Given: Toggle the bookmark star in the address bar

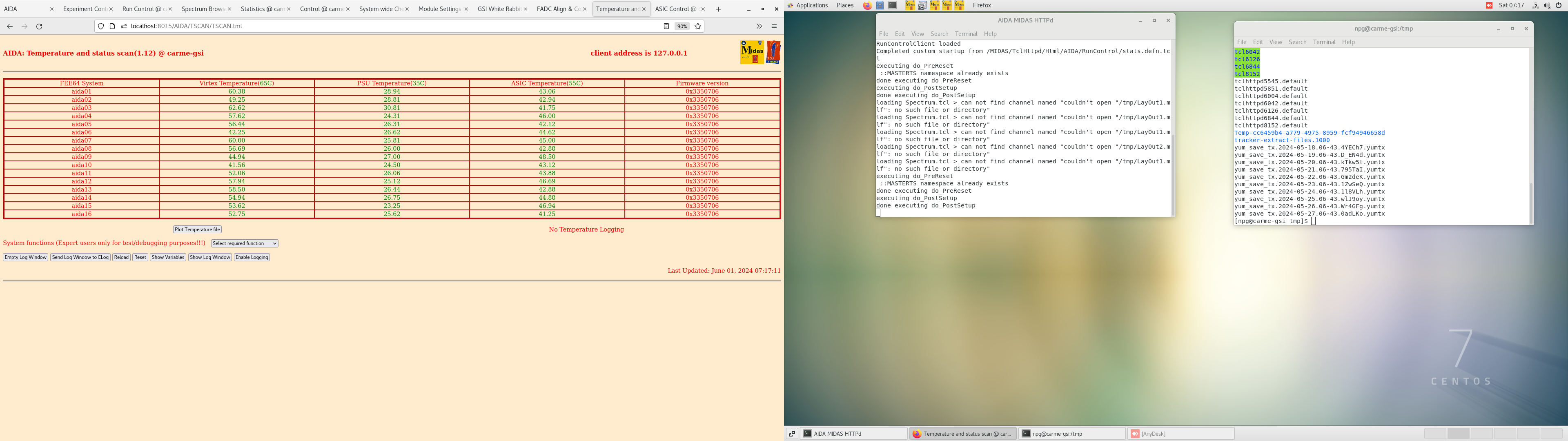Looking at the screenshot, I should [698, 26].
